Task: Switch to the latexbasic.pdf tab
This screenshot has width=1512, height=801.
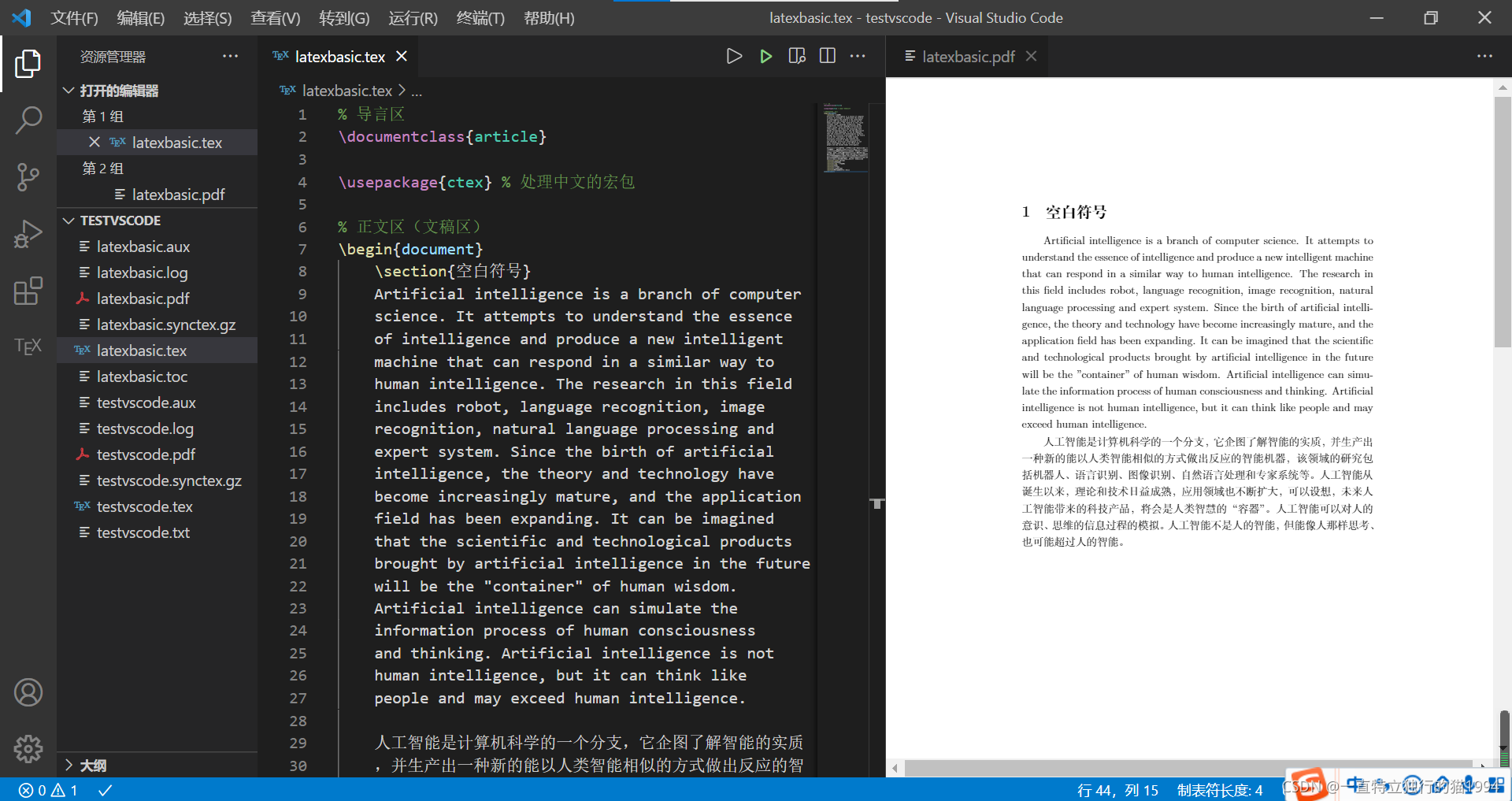Action: (x=969, y=56)
